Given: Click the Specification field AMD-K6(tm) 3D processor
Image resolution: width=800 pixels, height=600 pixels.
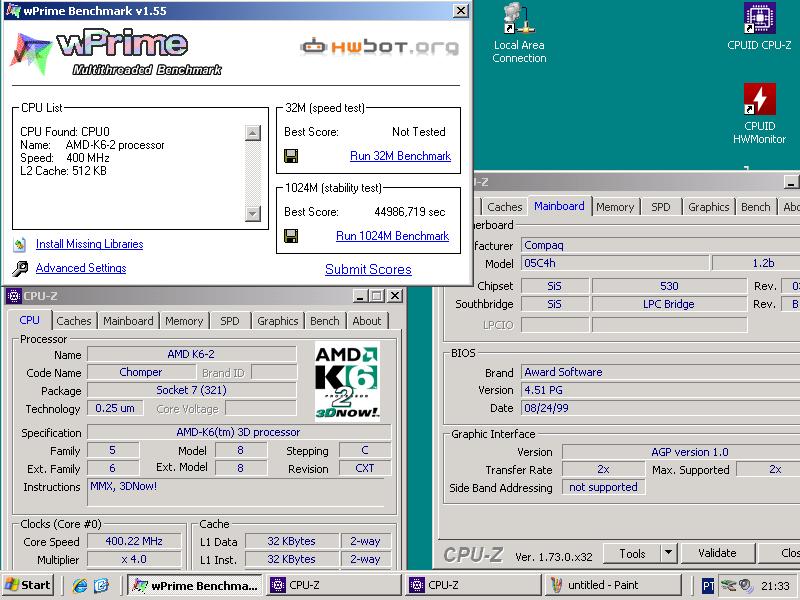Looking at the screenshot, I should [239, 432].
